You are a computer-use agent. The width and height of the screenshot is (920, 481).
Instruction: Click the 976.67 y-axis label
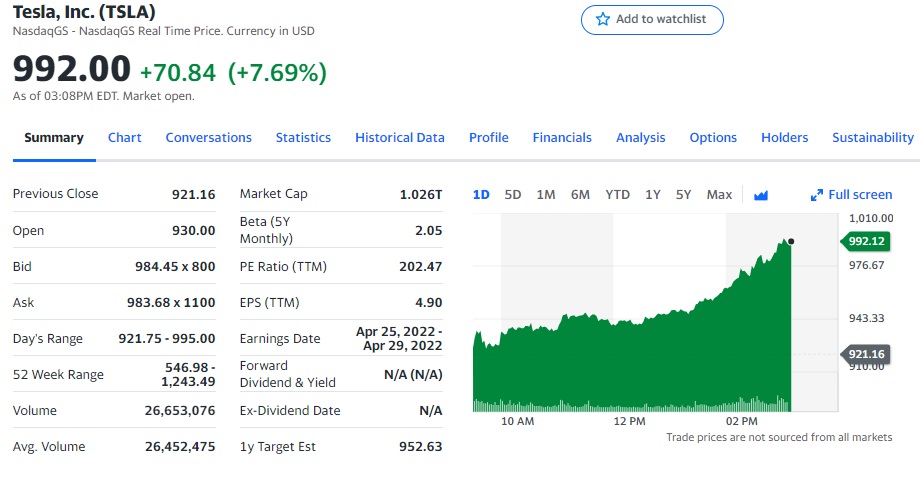coord(867,265)
